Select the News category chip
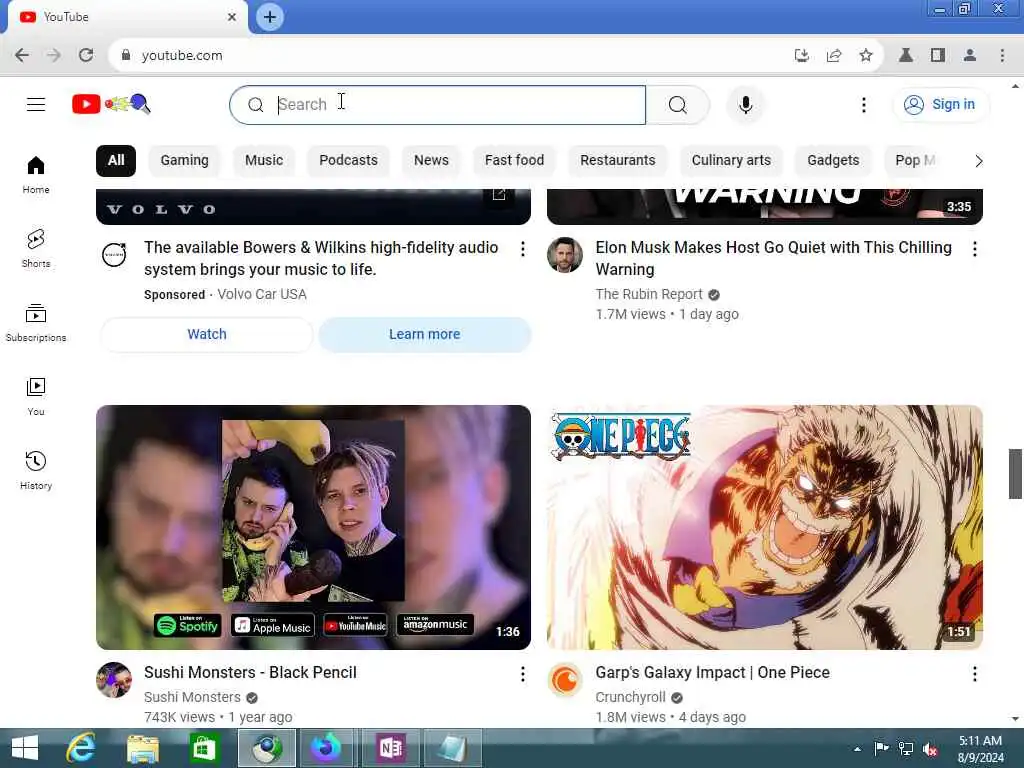Image resolution: width=1024 pixels, height=768 pixels. [x=431, y=161]
